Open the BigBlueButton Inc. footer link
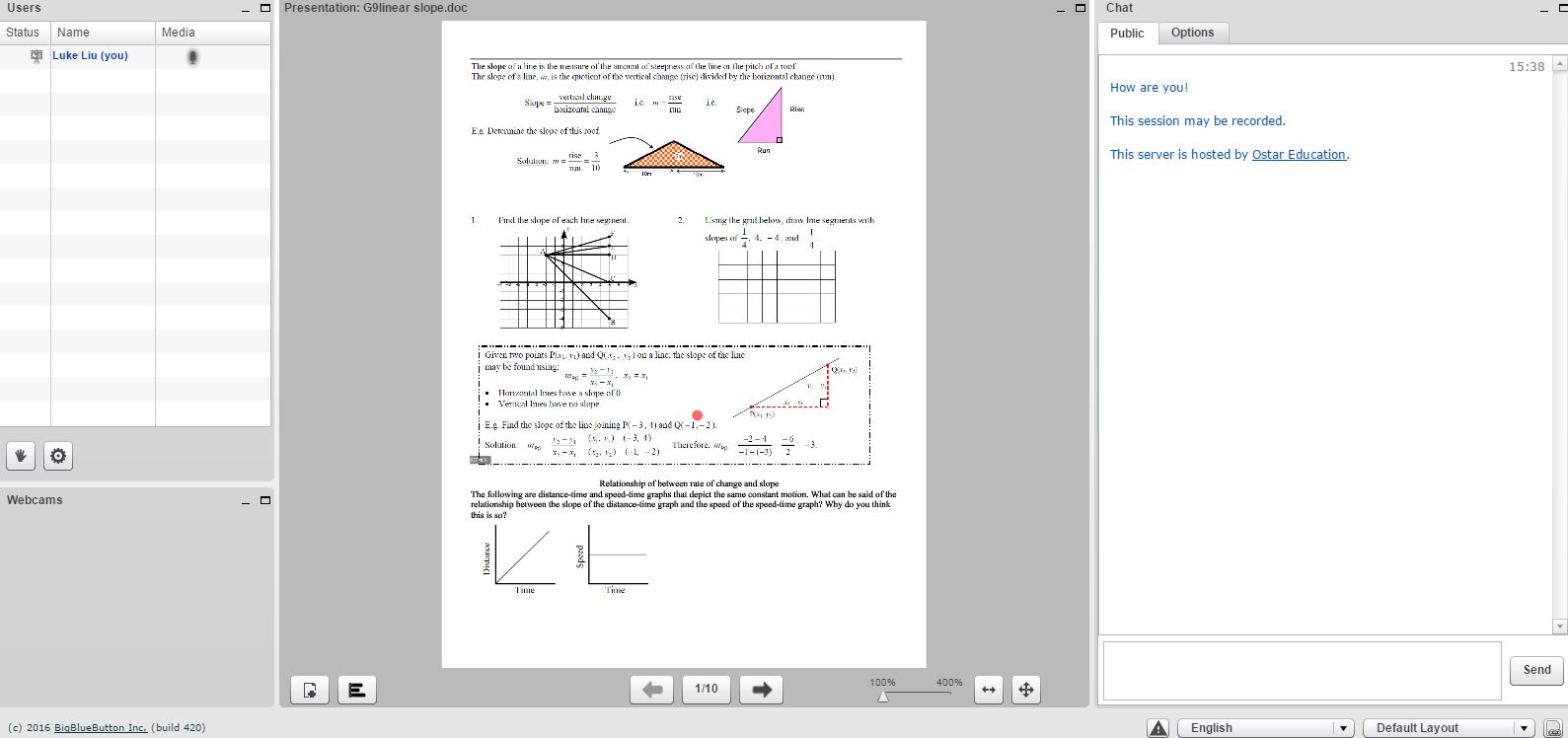This screenshot has width=1568, height=738. coord(101,727)
